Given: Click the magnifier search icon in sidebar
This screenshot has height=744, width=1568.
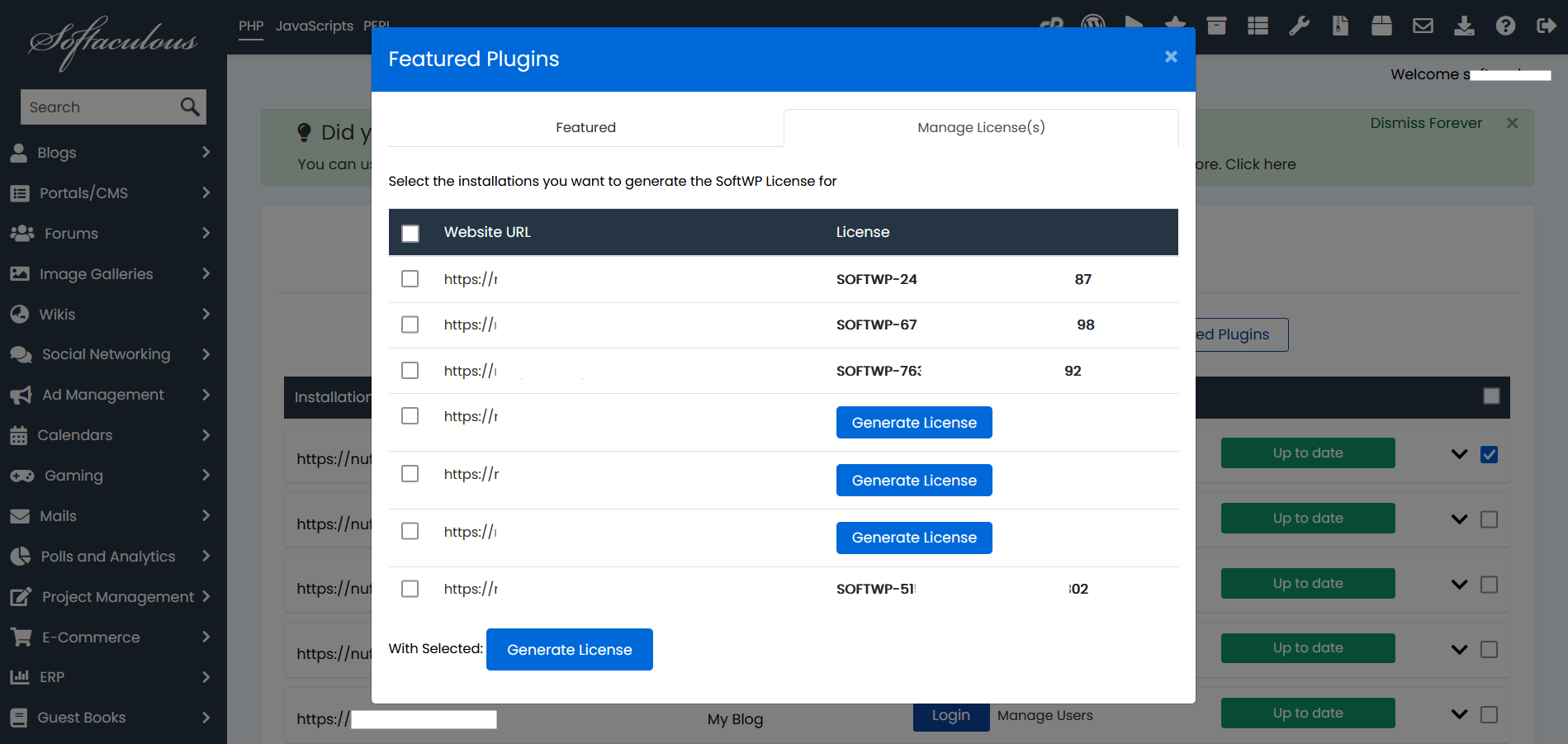Looking at the screenshot, I should coord(190,107).
